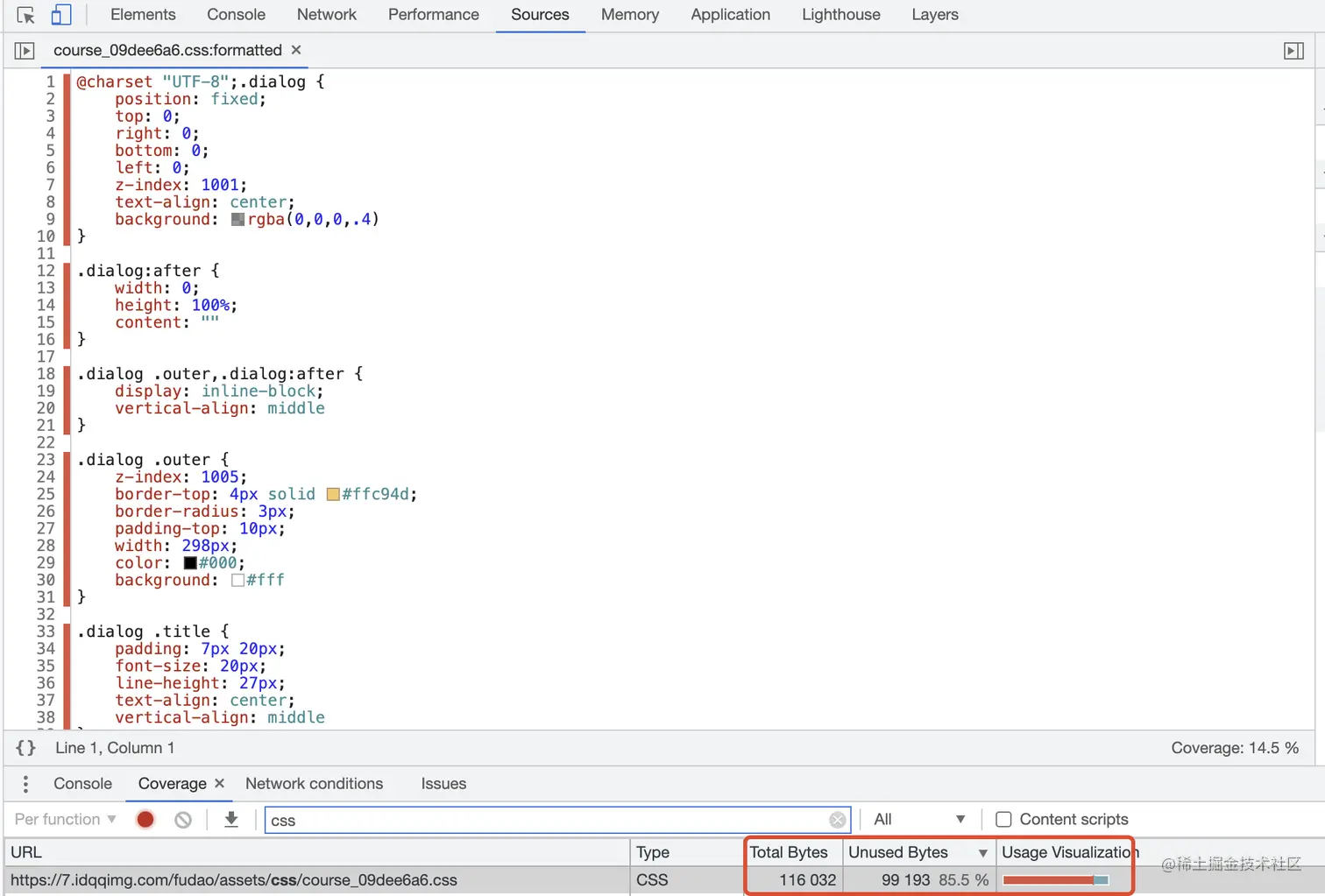Open the All coverage type dropdown
1325x896 pixels.
[x=919, y=819]
